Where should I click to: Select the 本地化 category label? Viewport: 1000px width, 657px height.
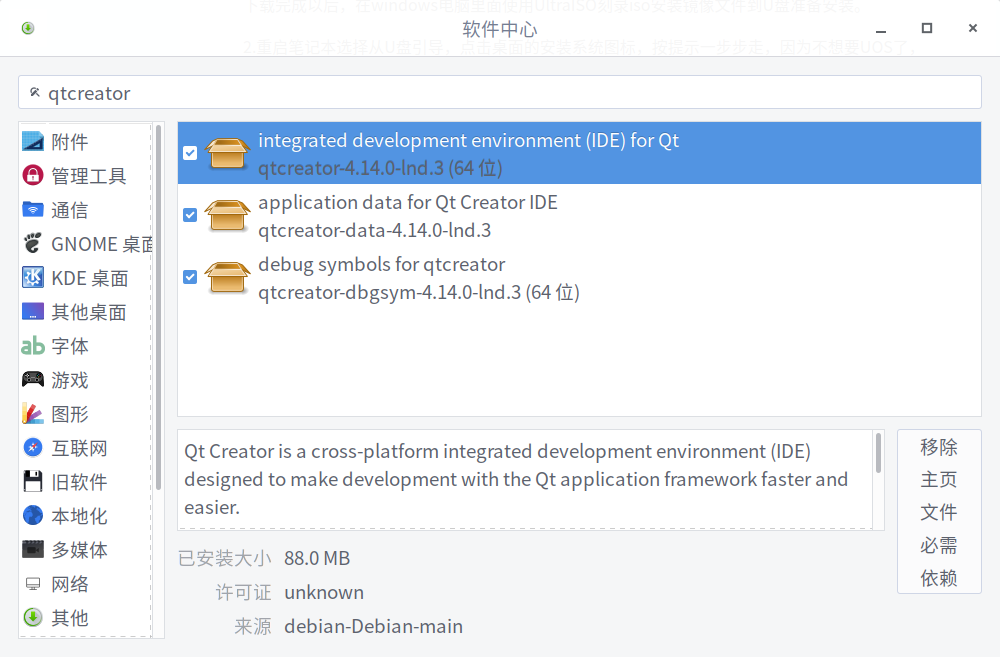(79, 516)
